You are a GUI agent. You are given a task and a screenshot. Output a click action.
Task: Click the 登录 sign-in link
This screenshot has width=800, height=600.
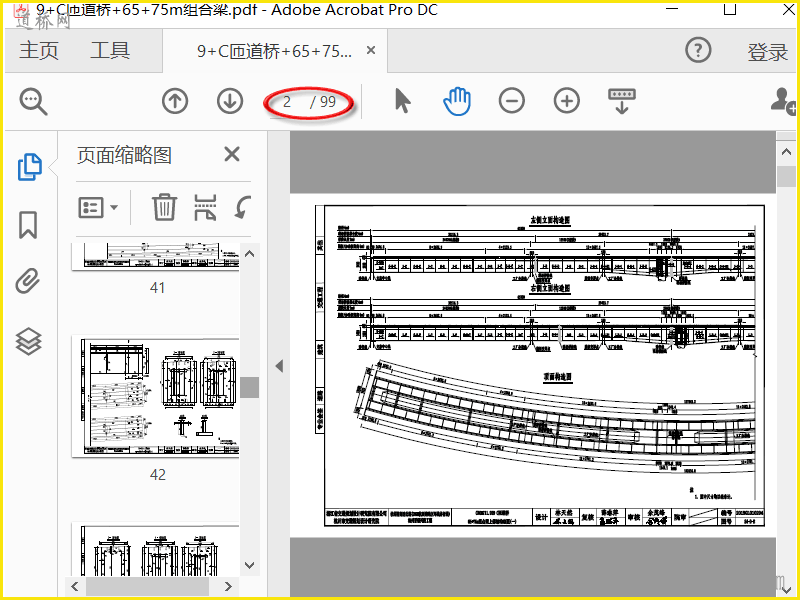coord(767,52)
